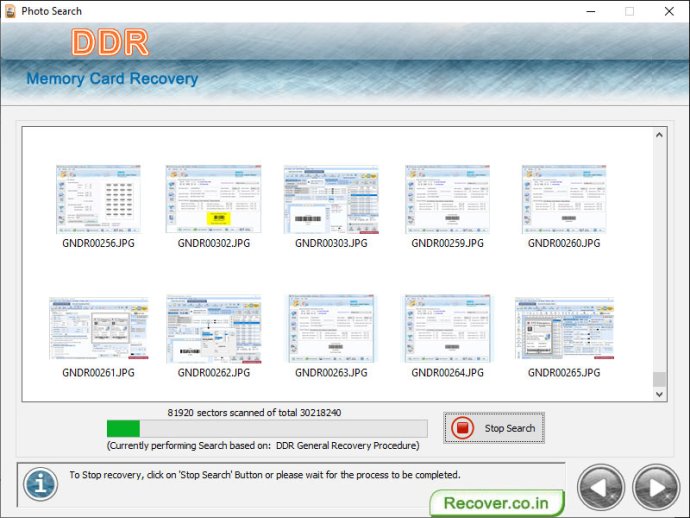
Task: Click the file name GNDR00265.JPG
Action: click(x=564, y=373)
